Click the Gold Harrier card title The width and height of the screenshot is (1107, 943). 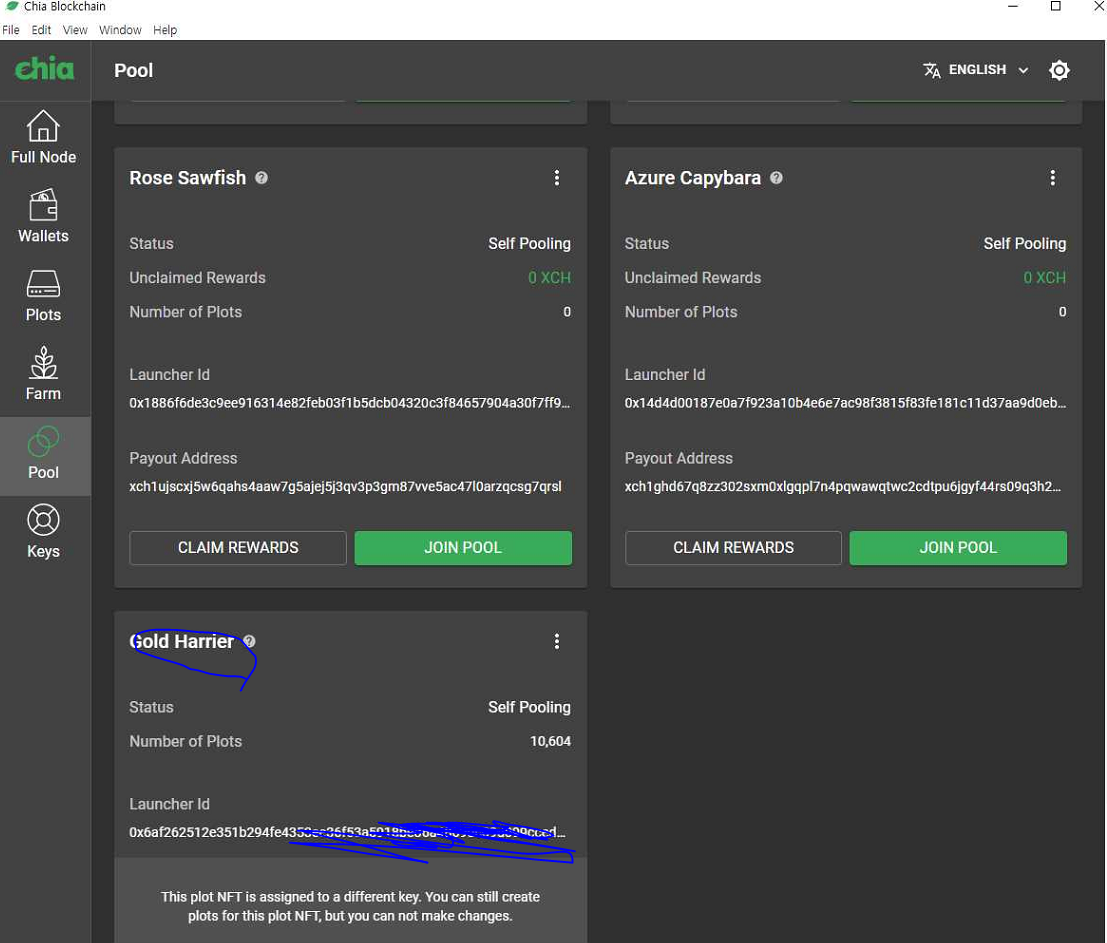(181, 641)
